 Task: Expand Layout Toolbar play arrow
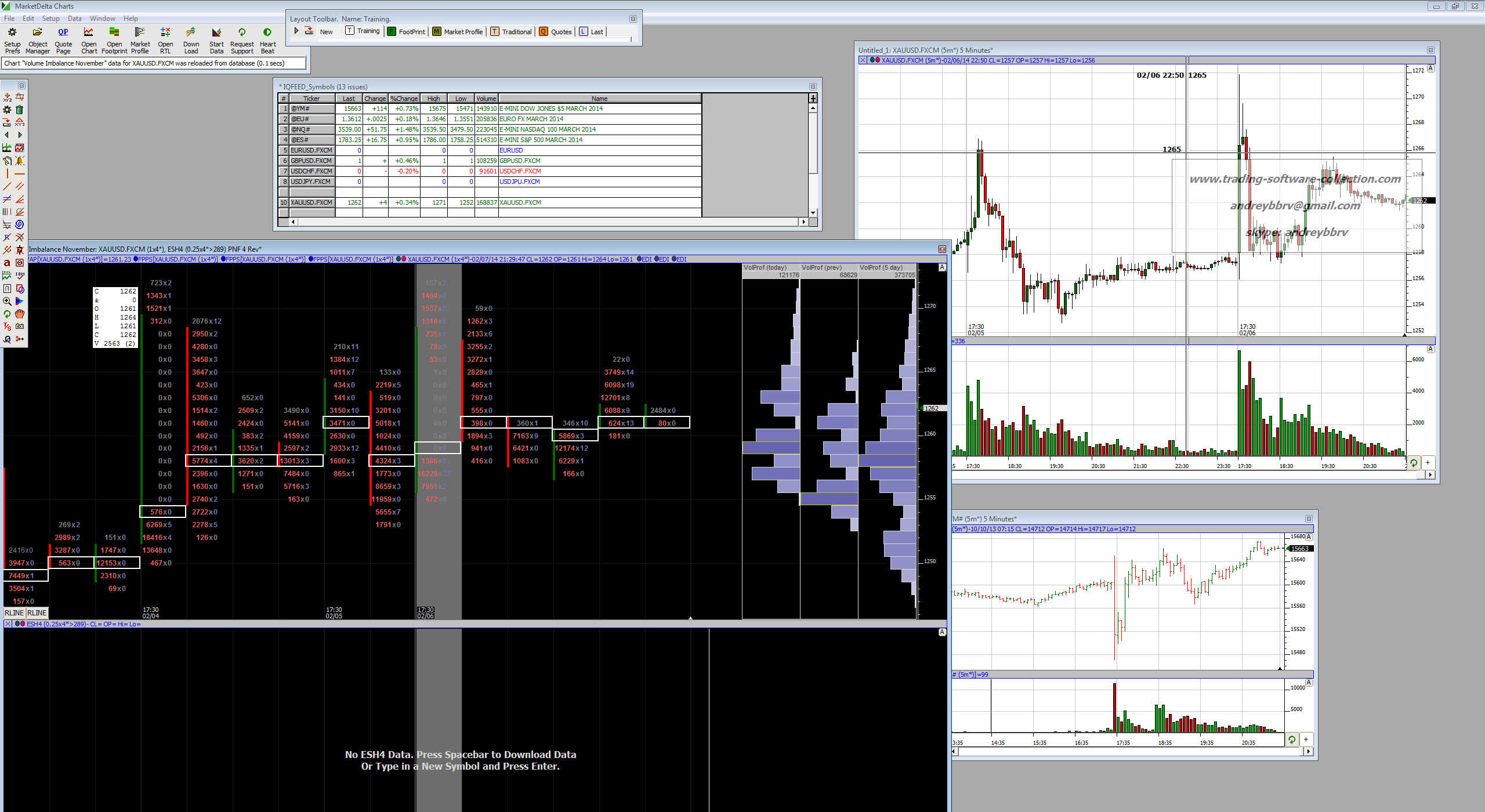coord(296,31)
